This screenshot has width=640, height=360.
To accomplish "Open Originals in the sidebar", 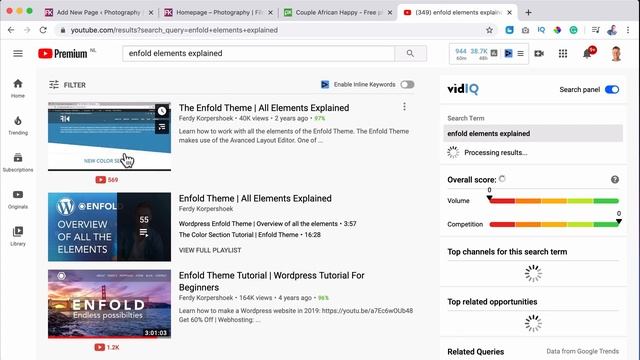I will [x=18, y=199].
